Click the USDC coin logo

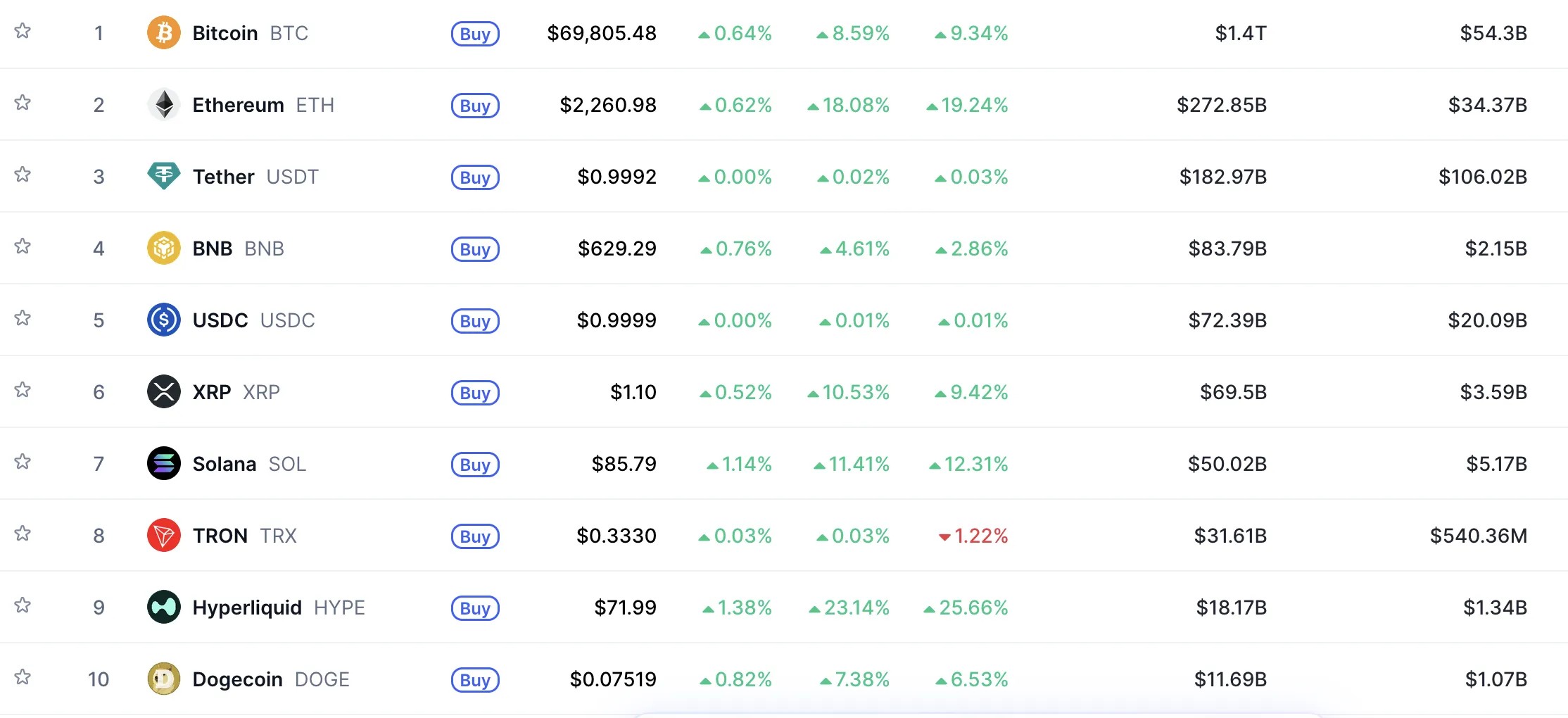[164, 320]
